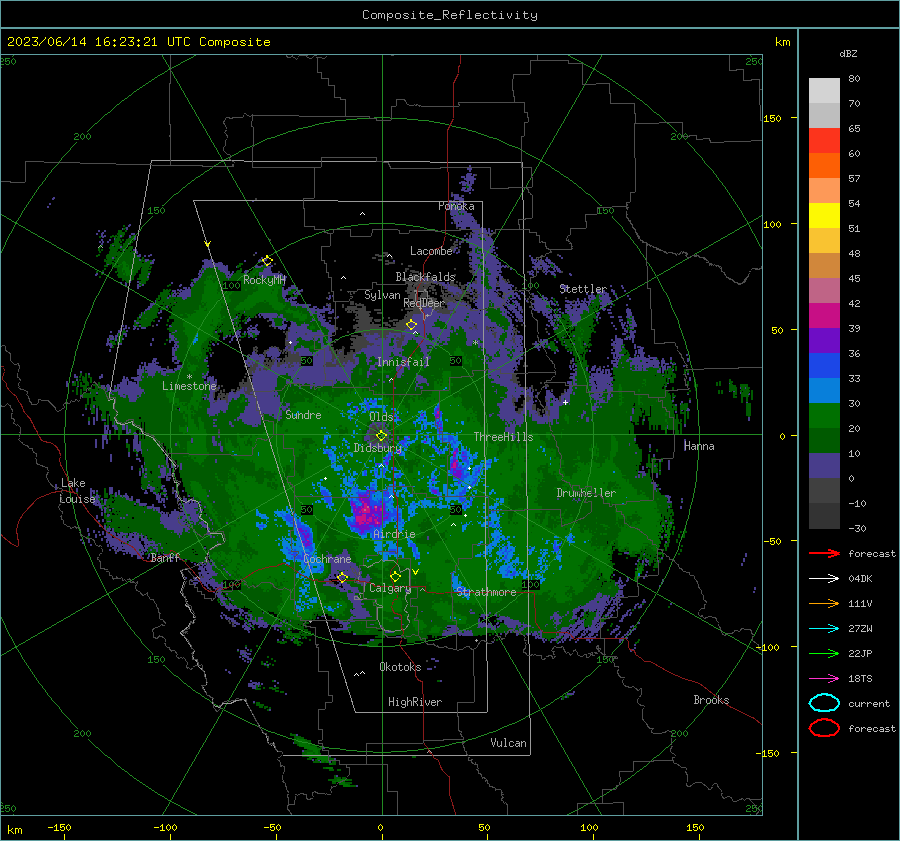This screenshot has height=841, width=900.
Task: Select the blue 33-36 dBZ swatch
Action: click(x=824, y=366)
